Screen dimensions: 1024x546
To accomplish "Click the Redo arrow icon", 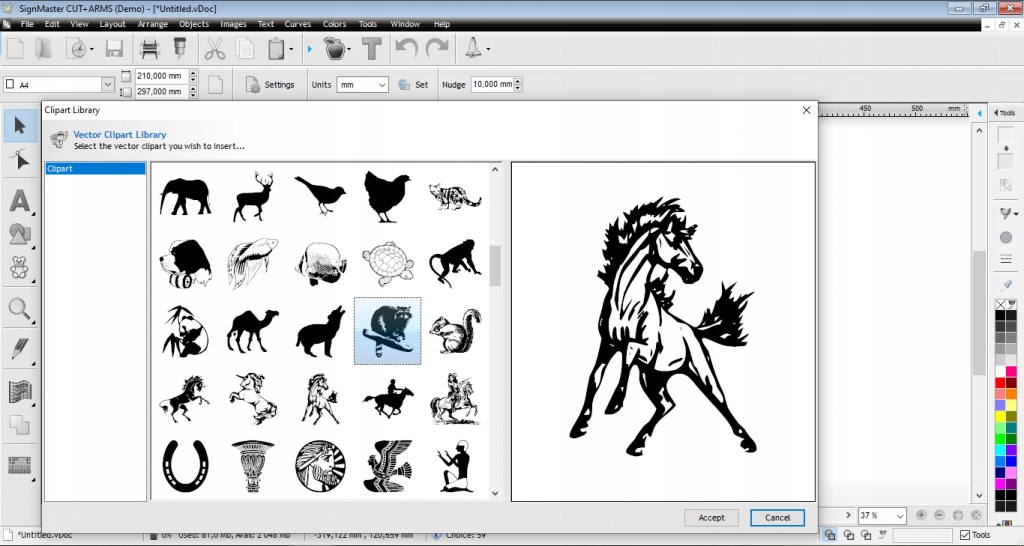I will 437,48.
